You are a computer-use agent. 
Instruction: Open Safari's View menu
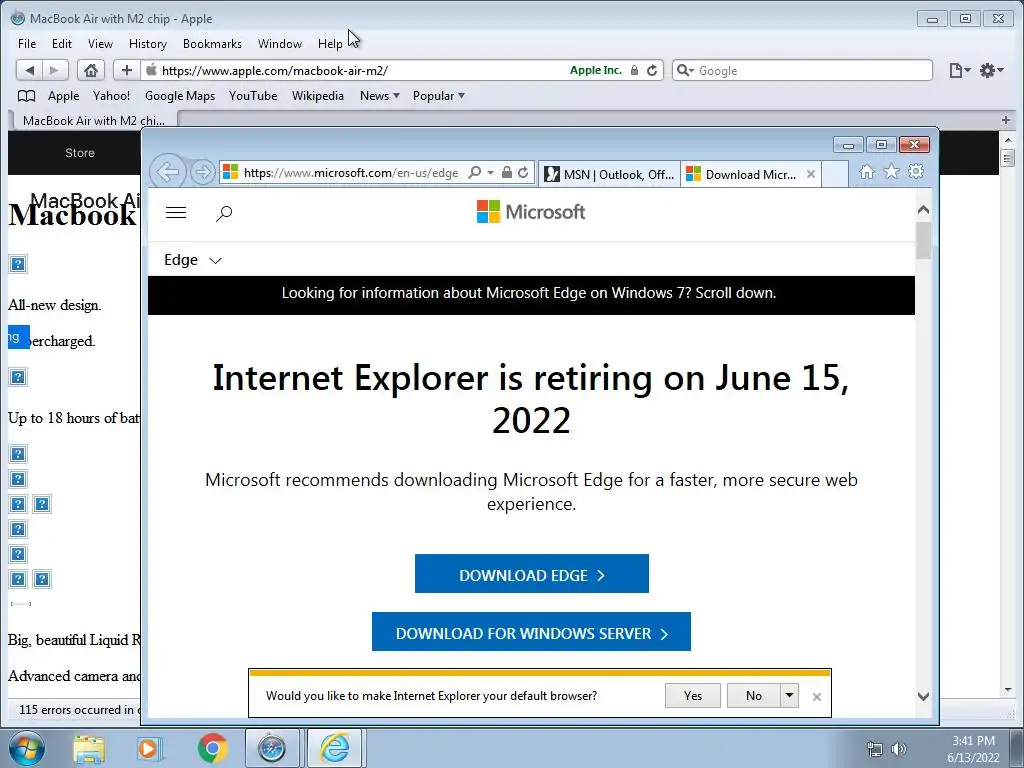tap(100, 44)
